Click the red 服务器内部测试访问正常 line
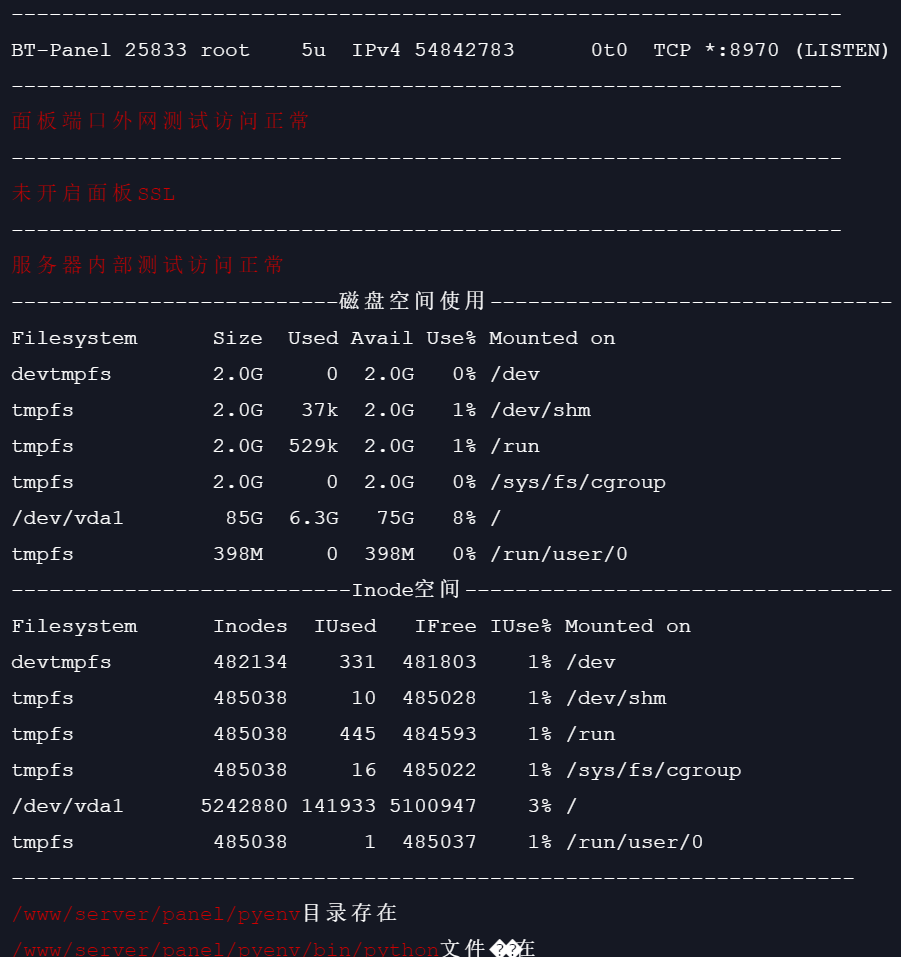 tap(147, 265)
